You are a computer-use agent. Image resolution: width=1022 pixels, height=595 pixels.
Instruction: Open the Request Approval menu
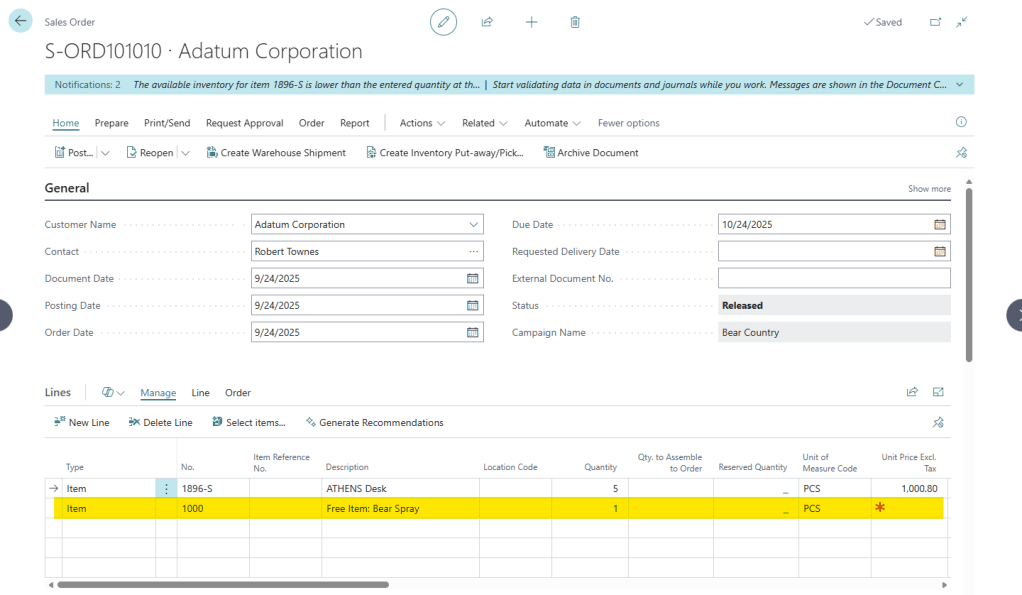(244, 123)
